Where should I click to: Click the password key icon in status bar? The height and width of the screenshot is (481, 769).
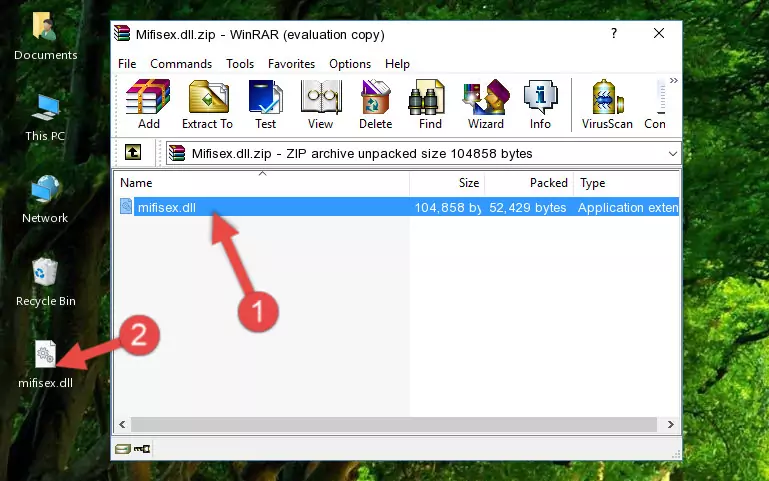[142, 449]
